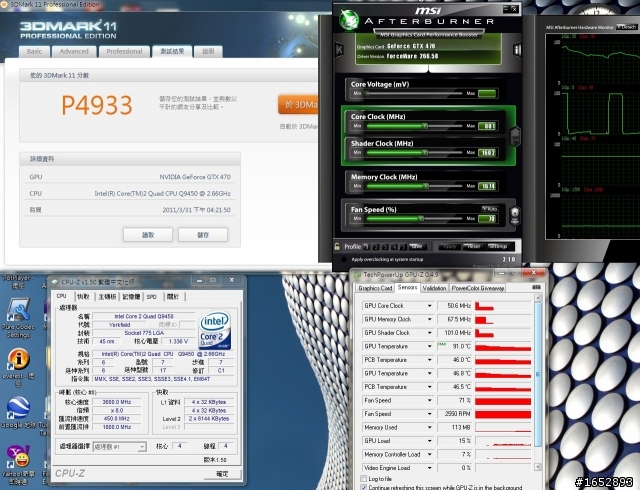This screenshot has height=490, width=640.
Task: Expand the Video Engine Load sensor dropdown
Action: click(x=429, y=468)
